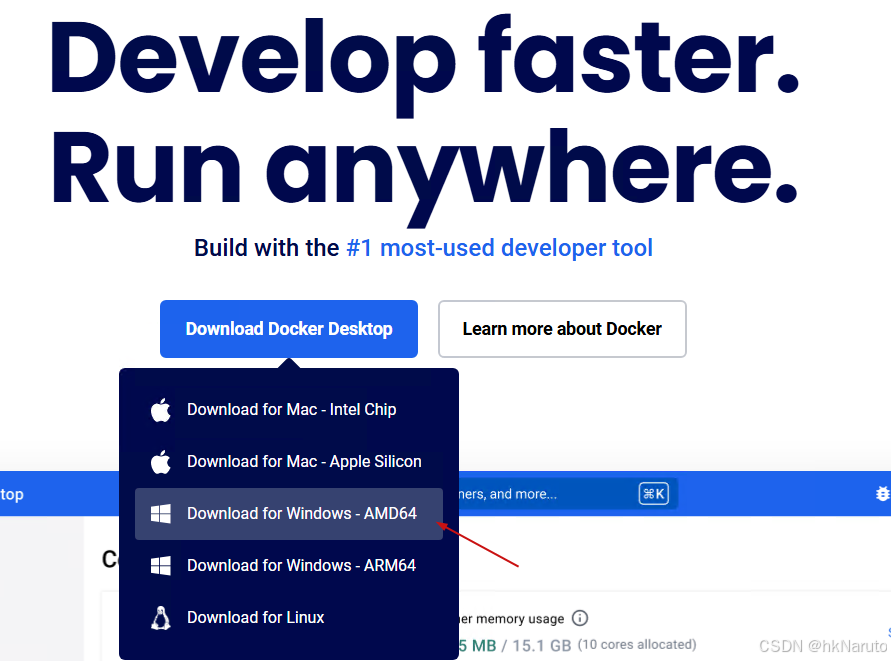Click the settings icon at right of blue navbar
Screen dimensions: 891x661
pos(884,493)
